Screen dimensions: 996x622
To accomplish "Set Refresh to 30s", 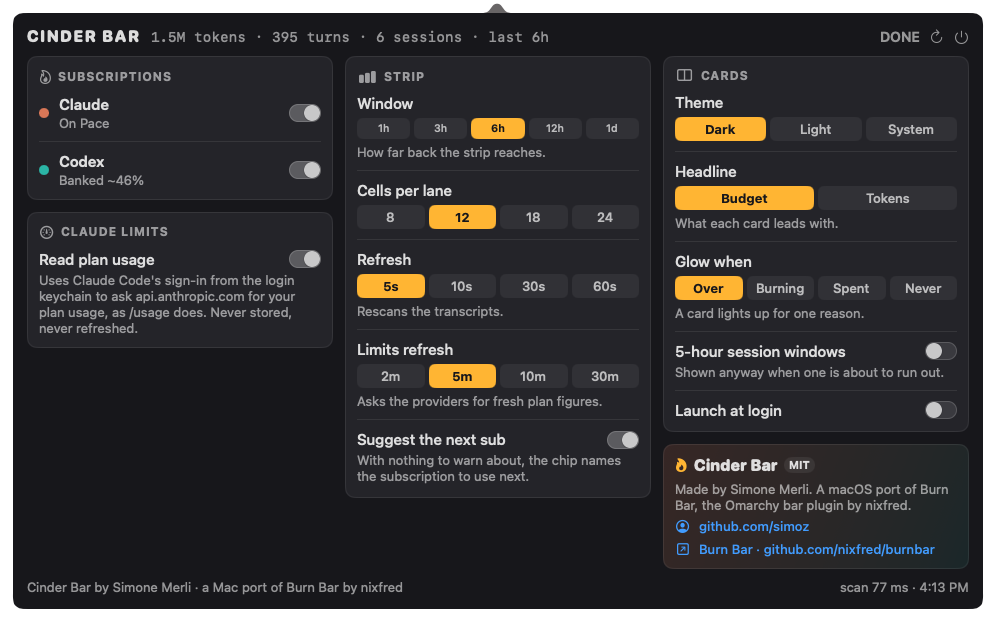I will point(534,287).
